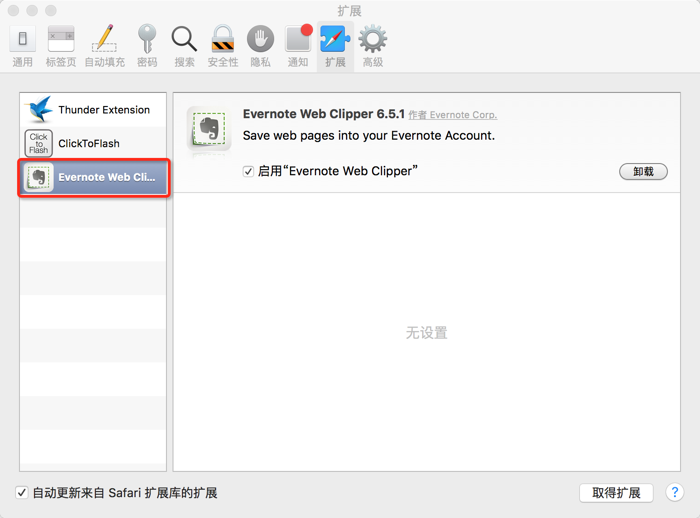Open the 密码 Passwords key pane
This screenshot has height=518, width=700.
(147, 46)
